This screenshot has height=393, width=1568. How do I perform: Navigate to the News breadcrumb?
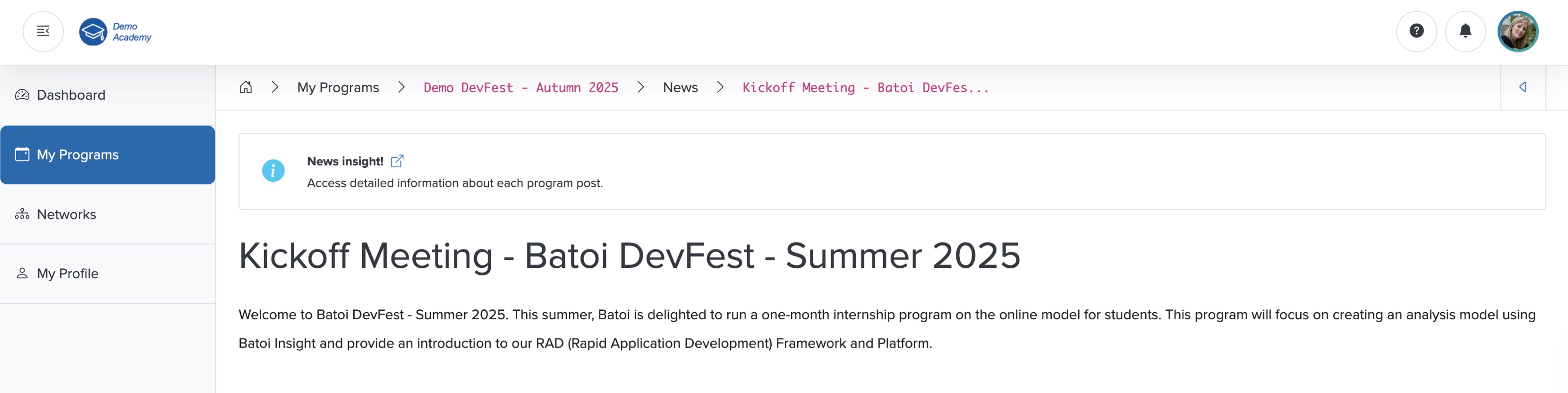[680, 87]
